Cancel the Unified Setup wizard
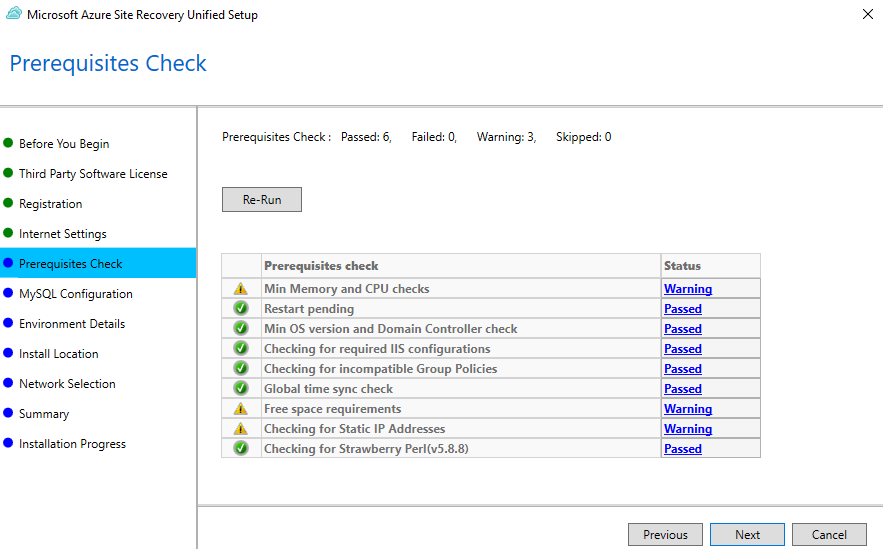The image size is (883, 549). point(829,534)
